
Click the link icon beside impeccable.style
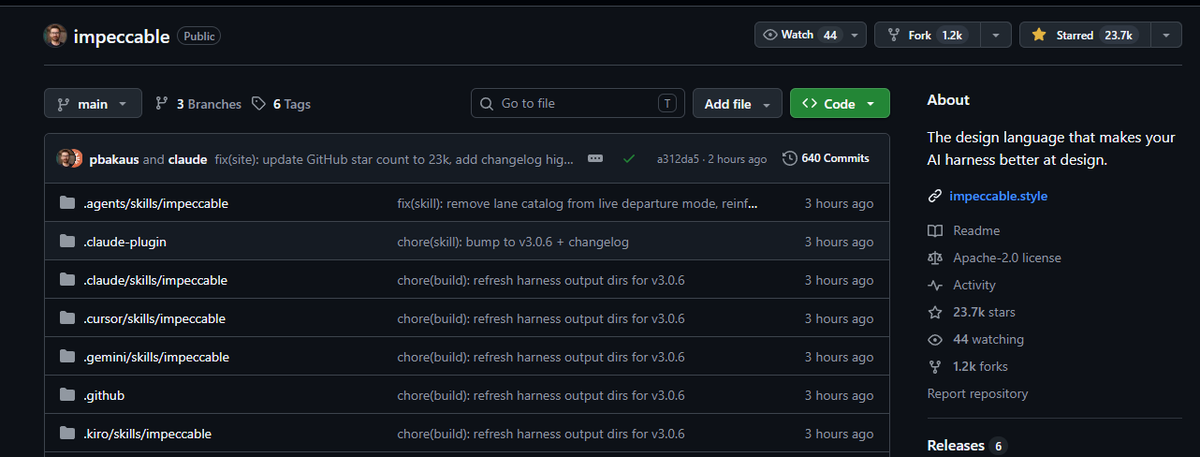click(935, 196)
